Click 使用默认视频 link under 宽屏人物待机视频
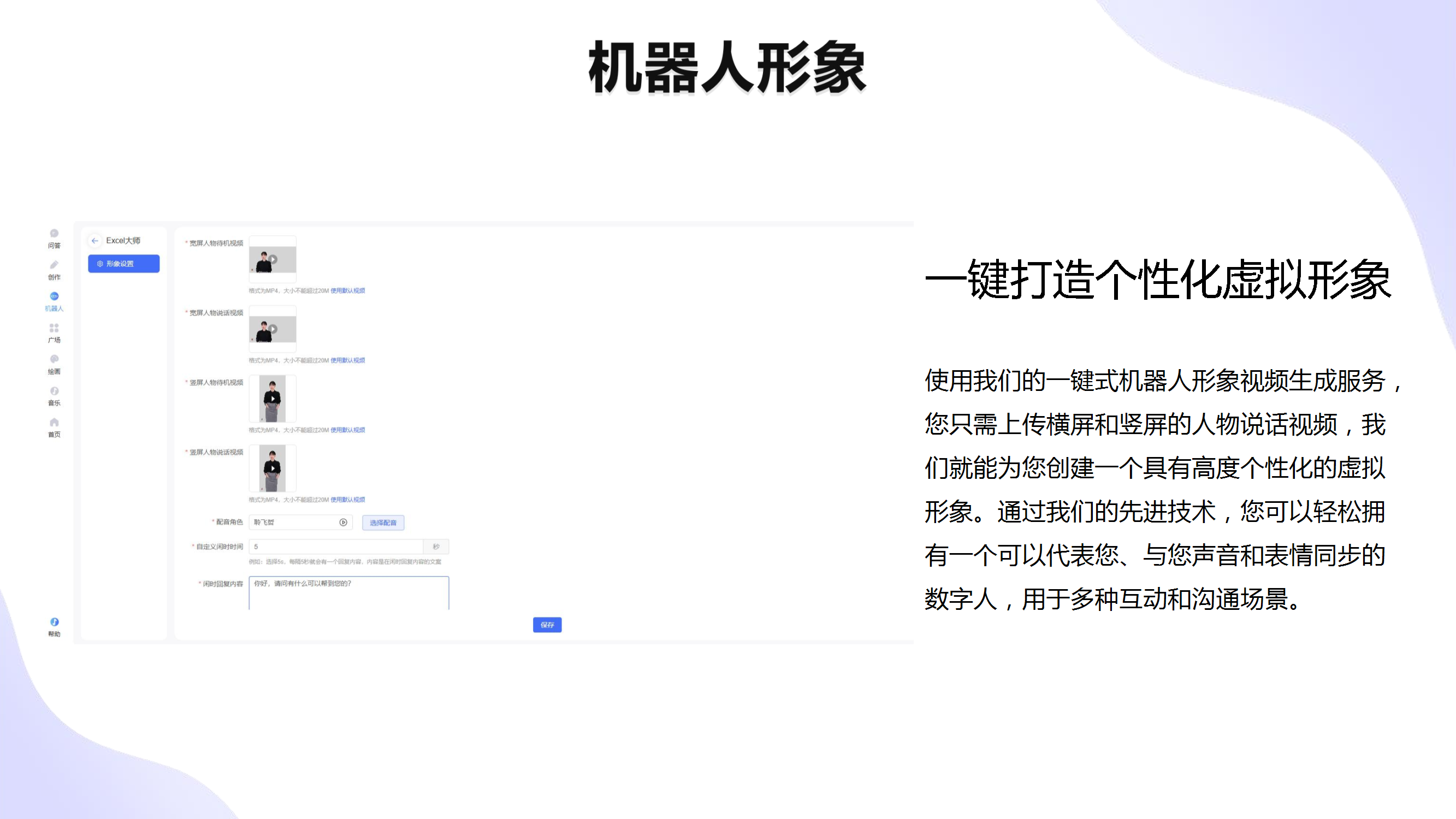 [x=347, y=290]
